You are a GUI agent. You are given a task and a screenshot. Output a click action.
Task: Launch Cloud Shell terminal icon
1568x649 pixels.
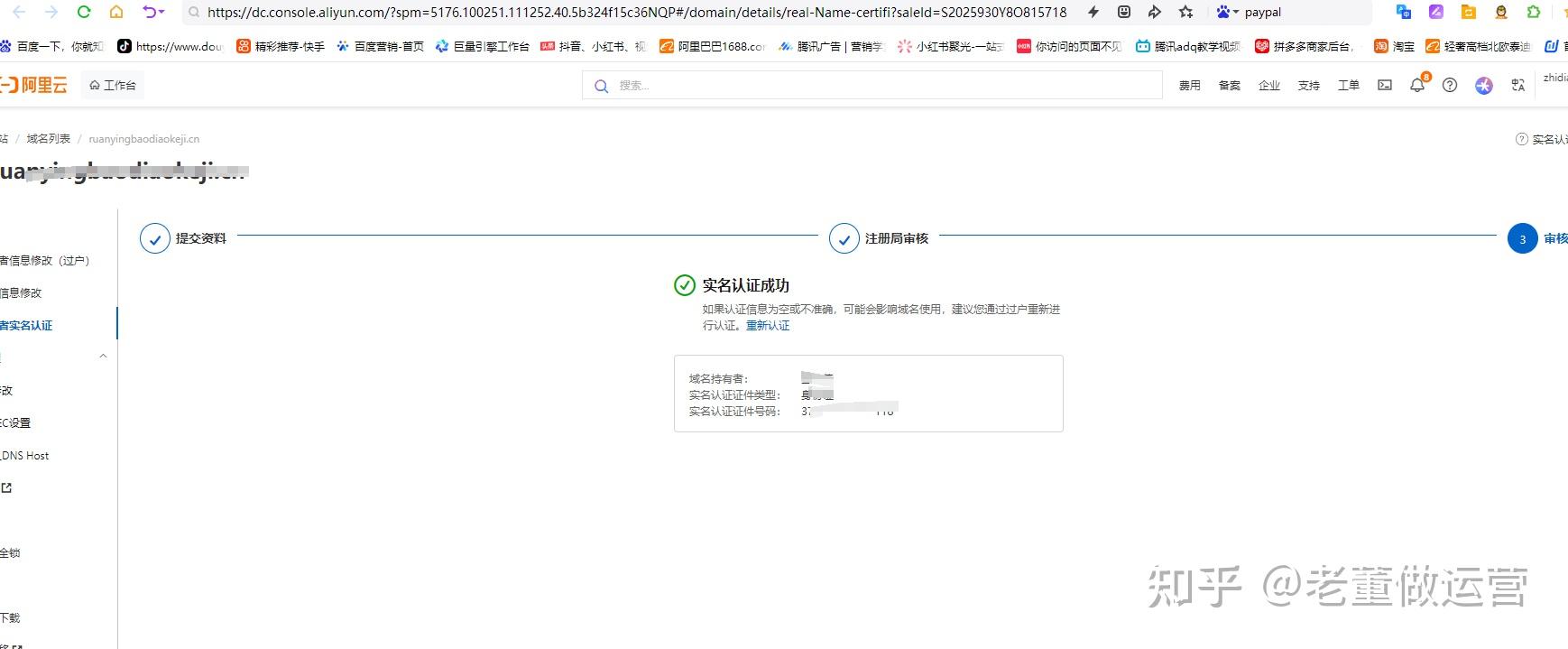click(x=1384, y=85)
